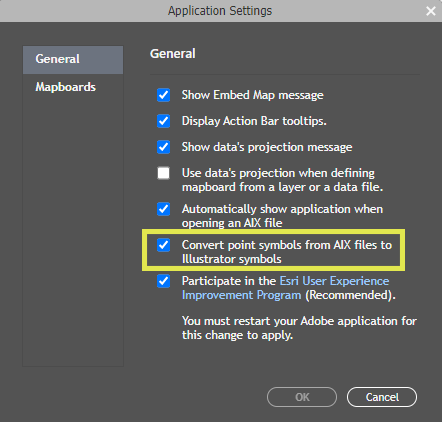Click the OK button
This screenshot has width=442, height=422.
[x=302, y=397]
